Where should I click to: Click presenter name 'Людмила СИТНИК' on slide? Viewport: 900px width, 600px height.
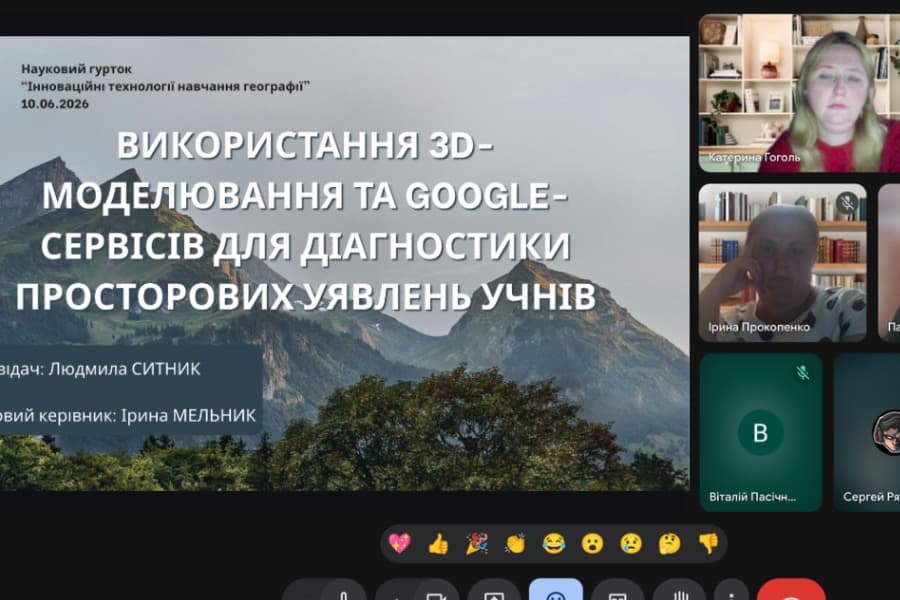[125, 369]
